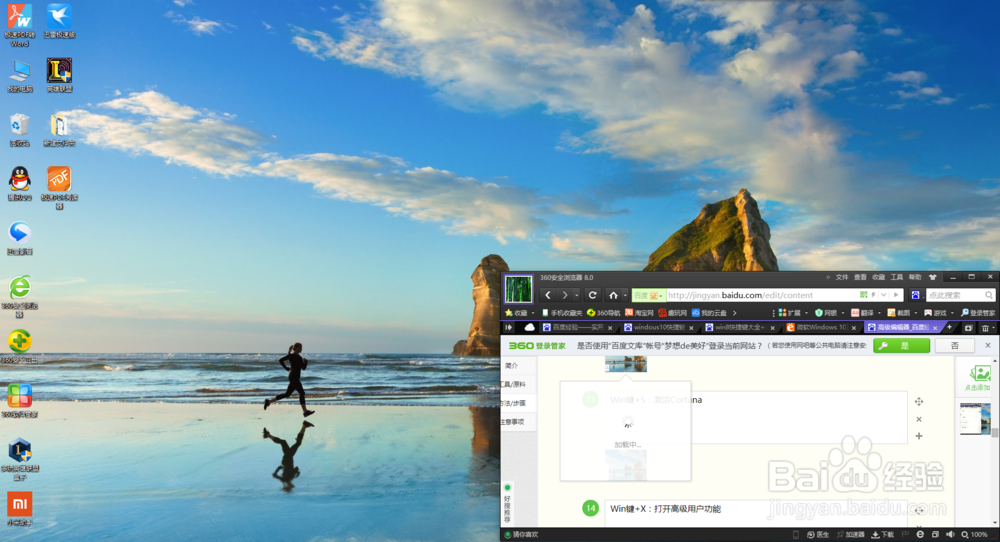The width and height of the screenshot is (1000, 542).
Task: Open the 查看 menu
Action: click(860, 277)
